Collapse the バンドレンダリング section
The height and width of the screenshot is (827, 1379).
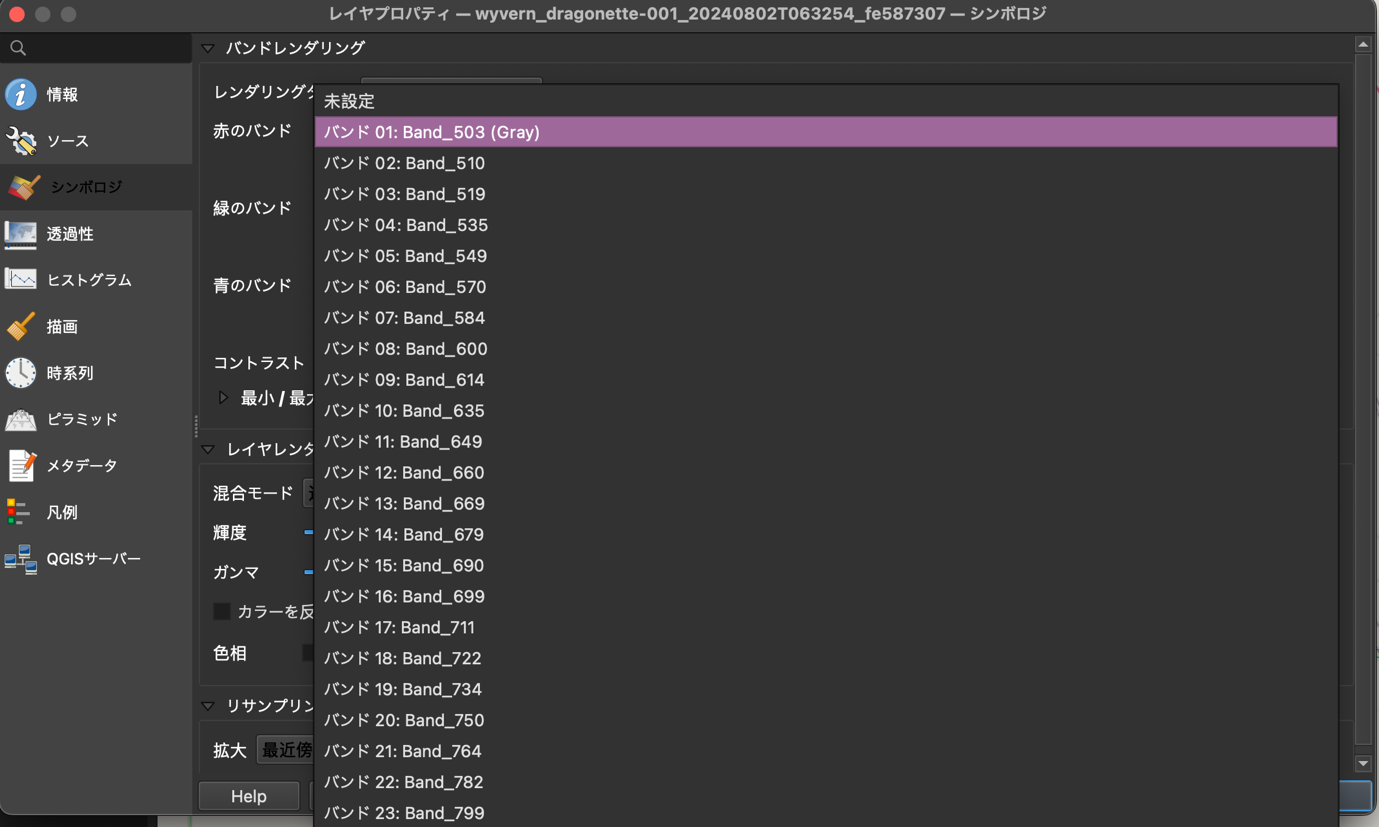click(x=208, y=48)
